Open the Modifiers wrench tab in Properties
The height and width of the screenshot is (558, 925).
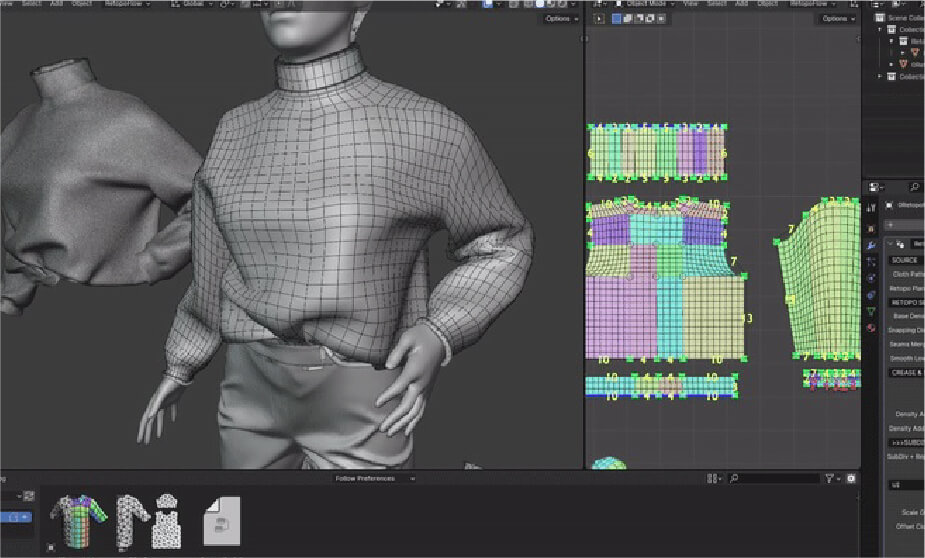point(870,245)
